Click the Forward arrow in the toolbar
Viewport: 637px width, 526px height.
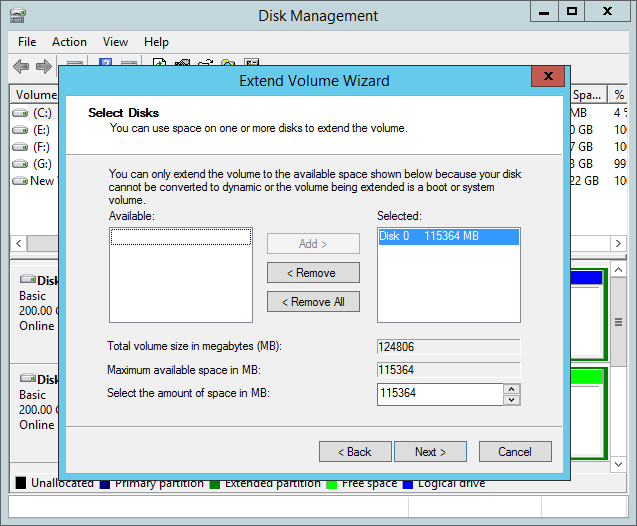(x=44, y=66)
